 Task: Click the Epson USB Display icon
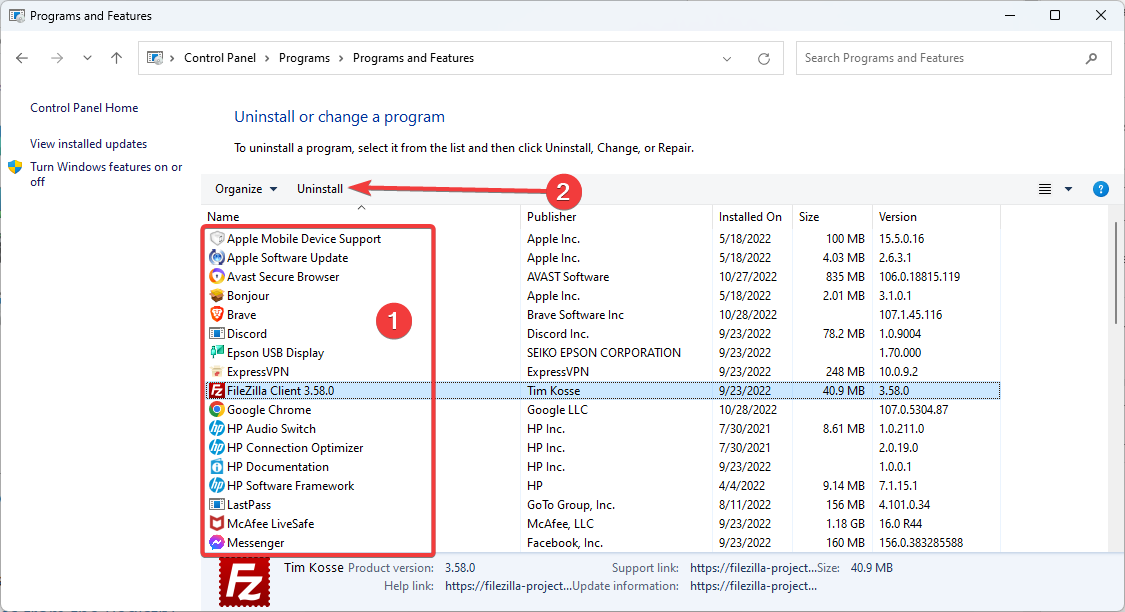pos(217,352)
